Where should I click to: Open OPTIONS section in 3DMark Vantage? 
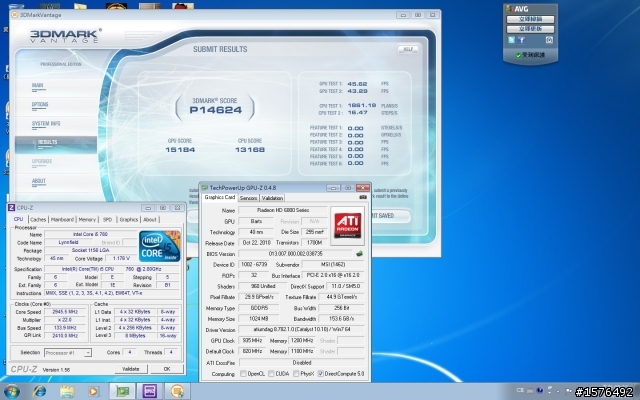tap(40, 104)
